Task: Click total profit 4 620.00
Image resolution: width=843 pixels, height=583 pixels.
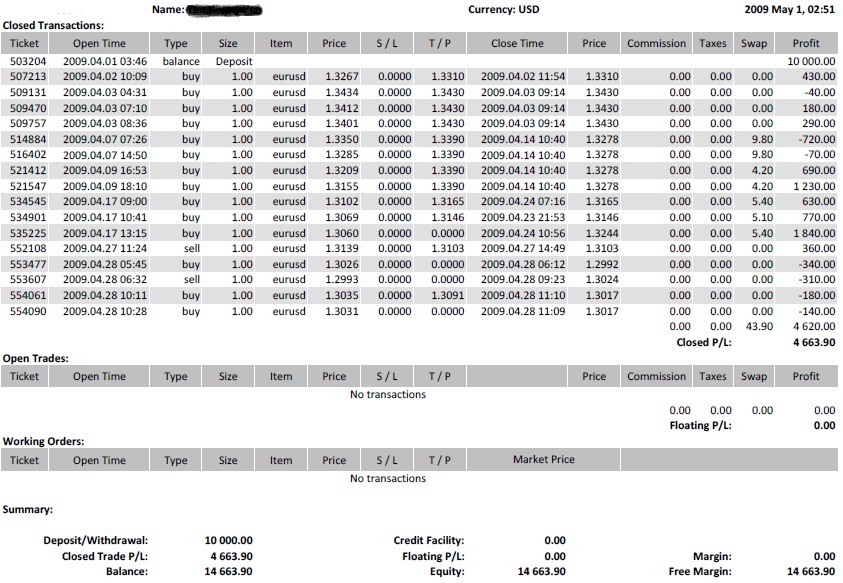Action: pos(814,326)
